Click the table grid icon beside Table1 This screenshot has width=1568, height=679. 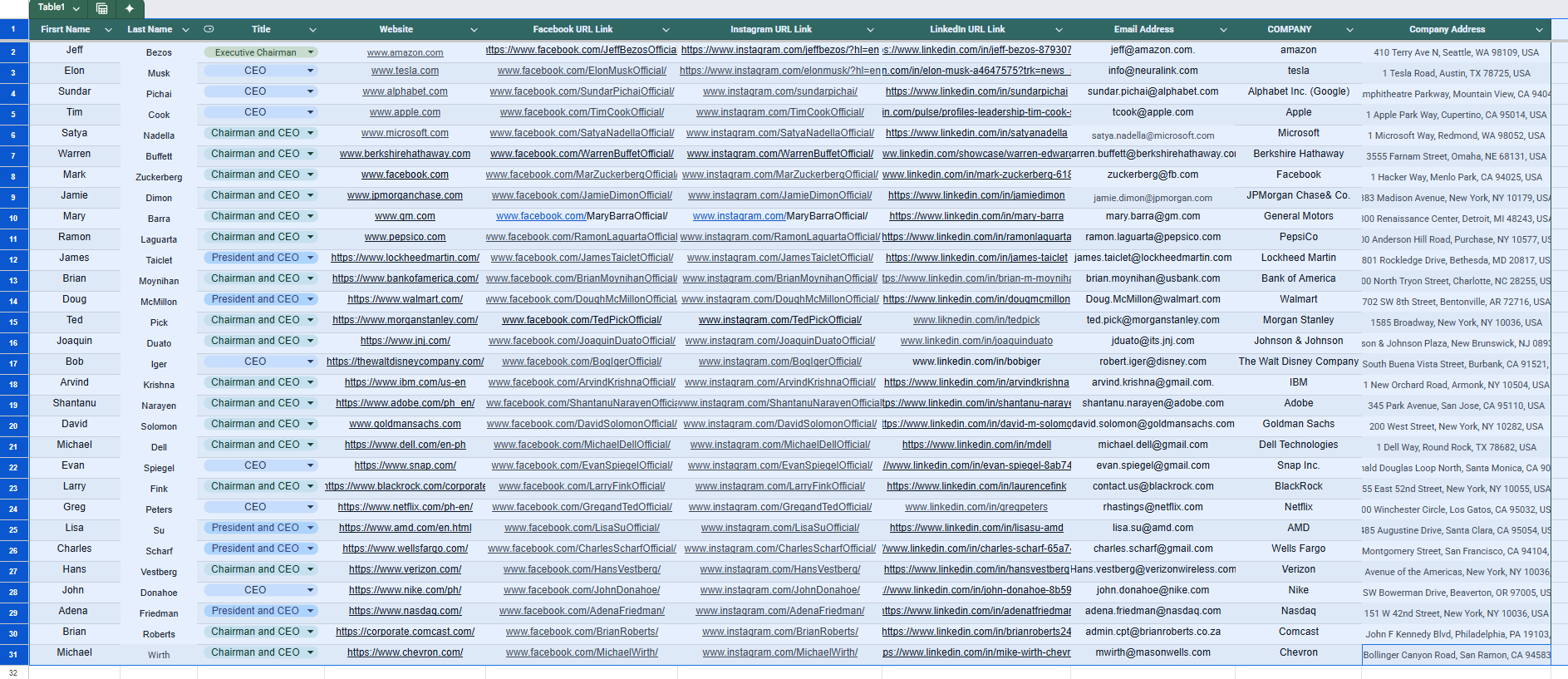pyautogui.click(x=102, y=8)
